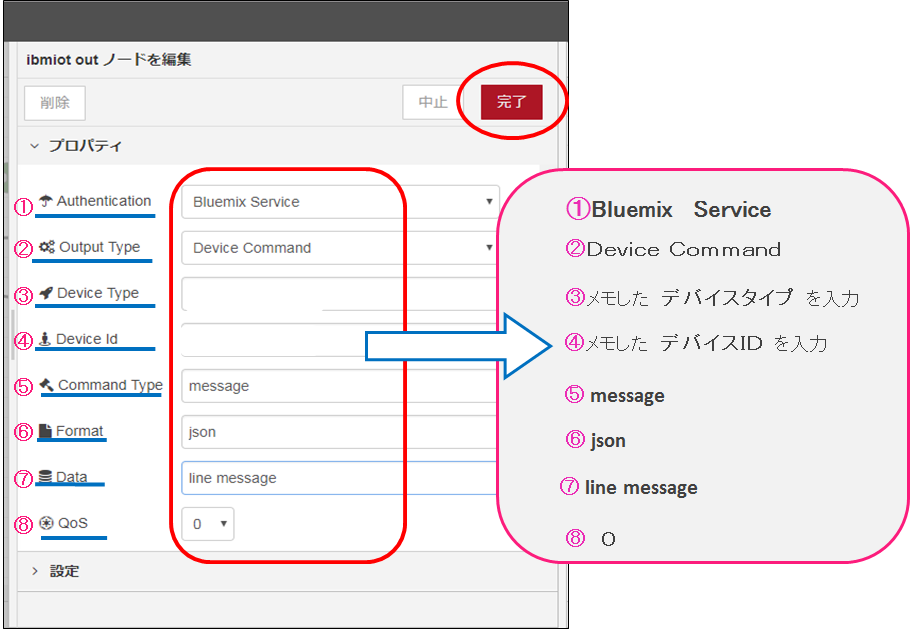Click the asterisk icon beside QoS

coord(46,523)
